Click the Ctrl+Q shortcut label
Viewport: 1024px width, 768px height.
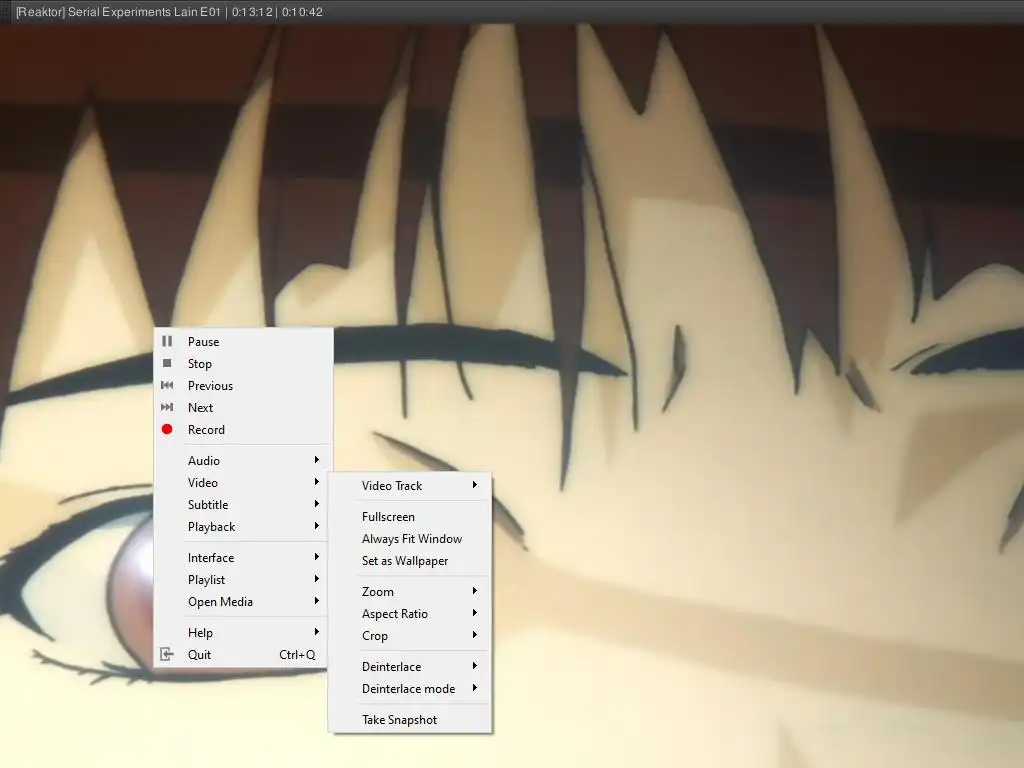pyautogui.click(x=297, y=654)
